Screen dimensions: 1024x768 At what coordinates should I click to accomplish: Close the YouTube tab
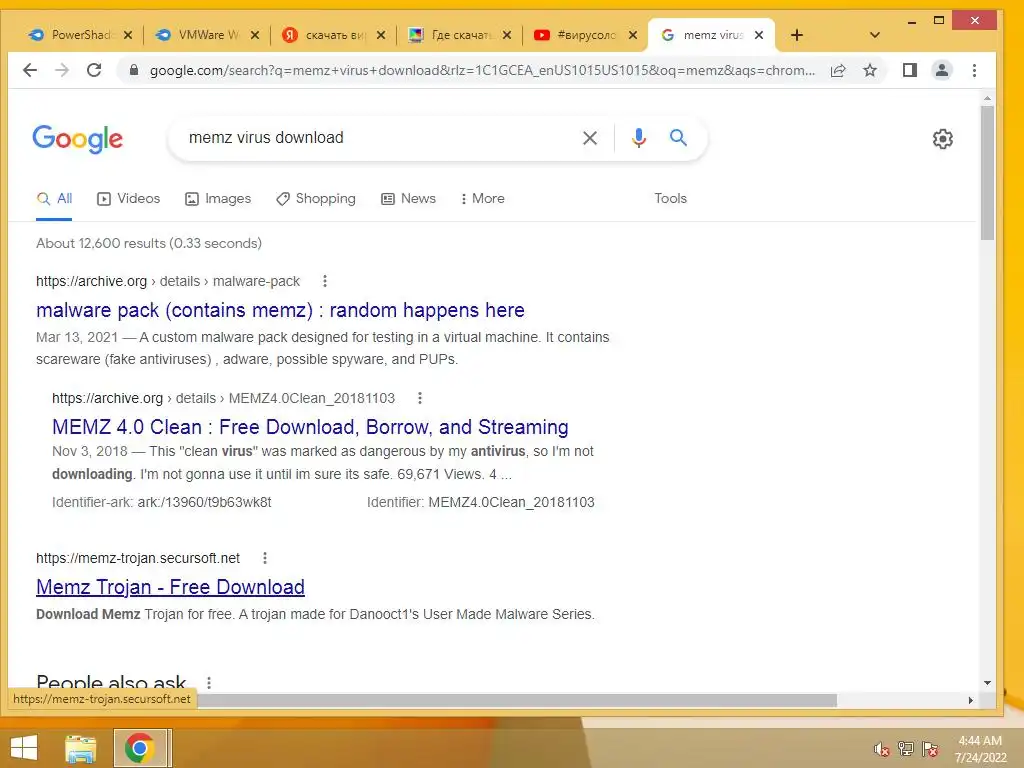633,35
